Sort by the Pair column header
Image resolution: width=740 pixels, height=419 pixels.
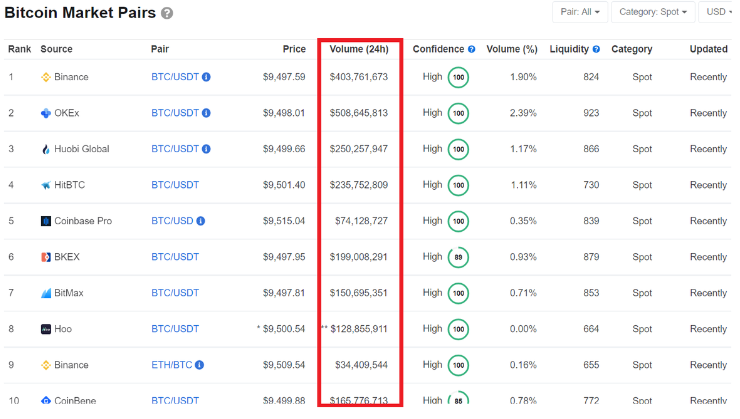pyautogui.click(x=160, y=49)
